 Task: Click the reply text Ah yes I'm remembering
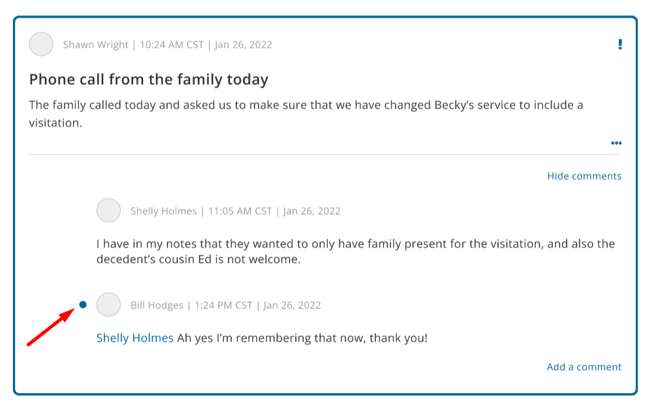[302, 338]
